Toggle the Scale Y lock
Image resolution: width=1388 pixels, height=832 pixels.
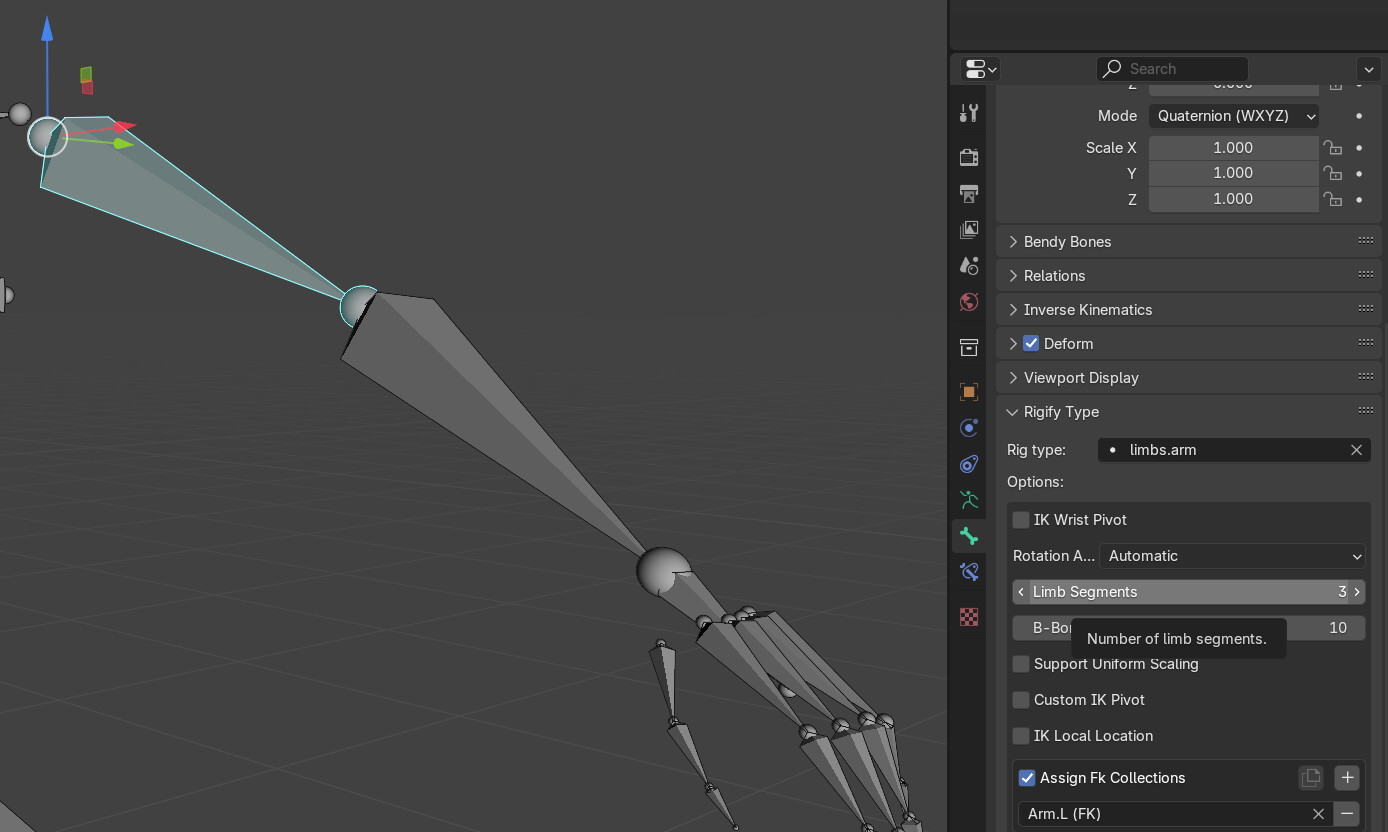tap(1332, 173)
